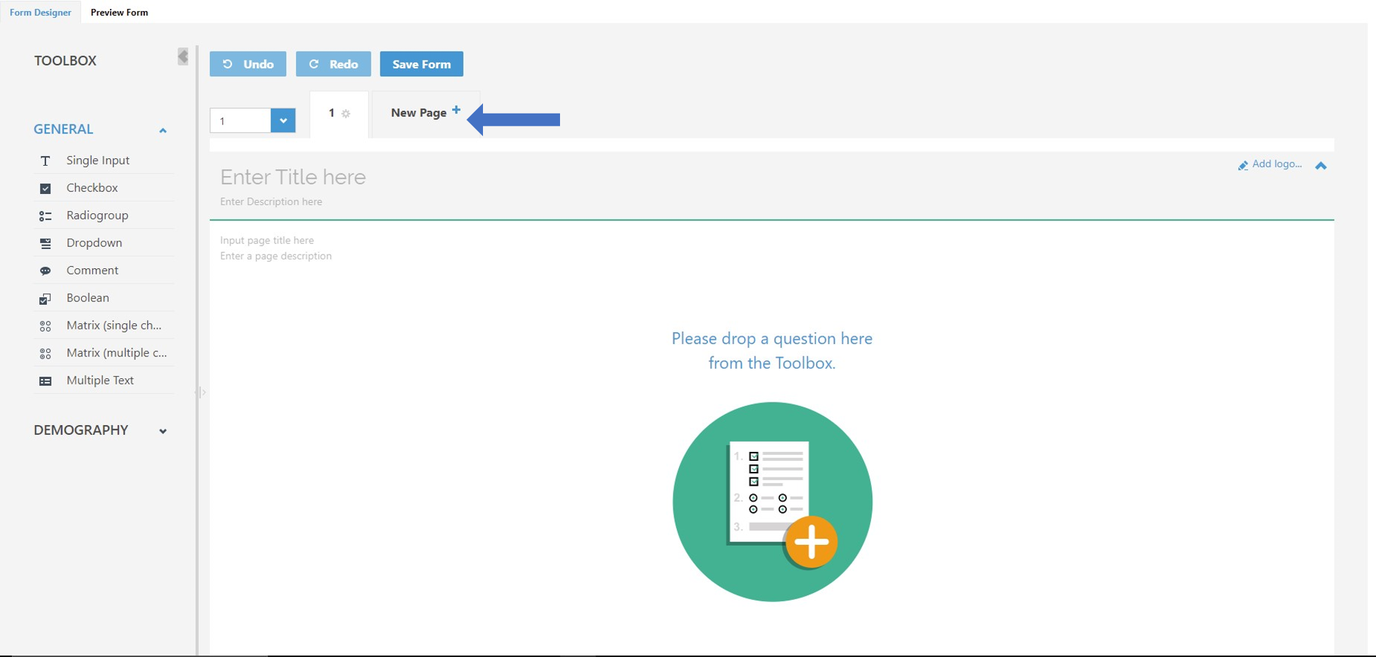Select the Single Input question type
Image resolution: width=1376 pixels, height=657 pixels.
point(97,160)
